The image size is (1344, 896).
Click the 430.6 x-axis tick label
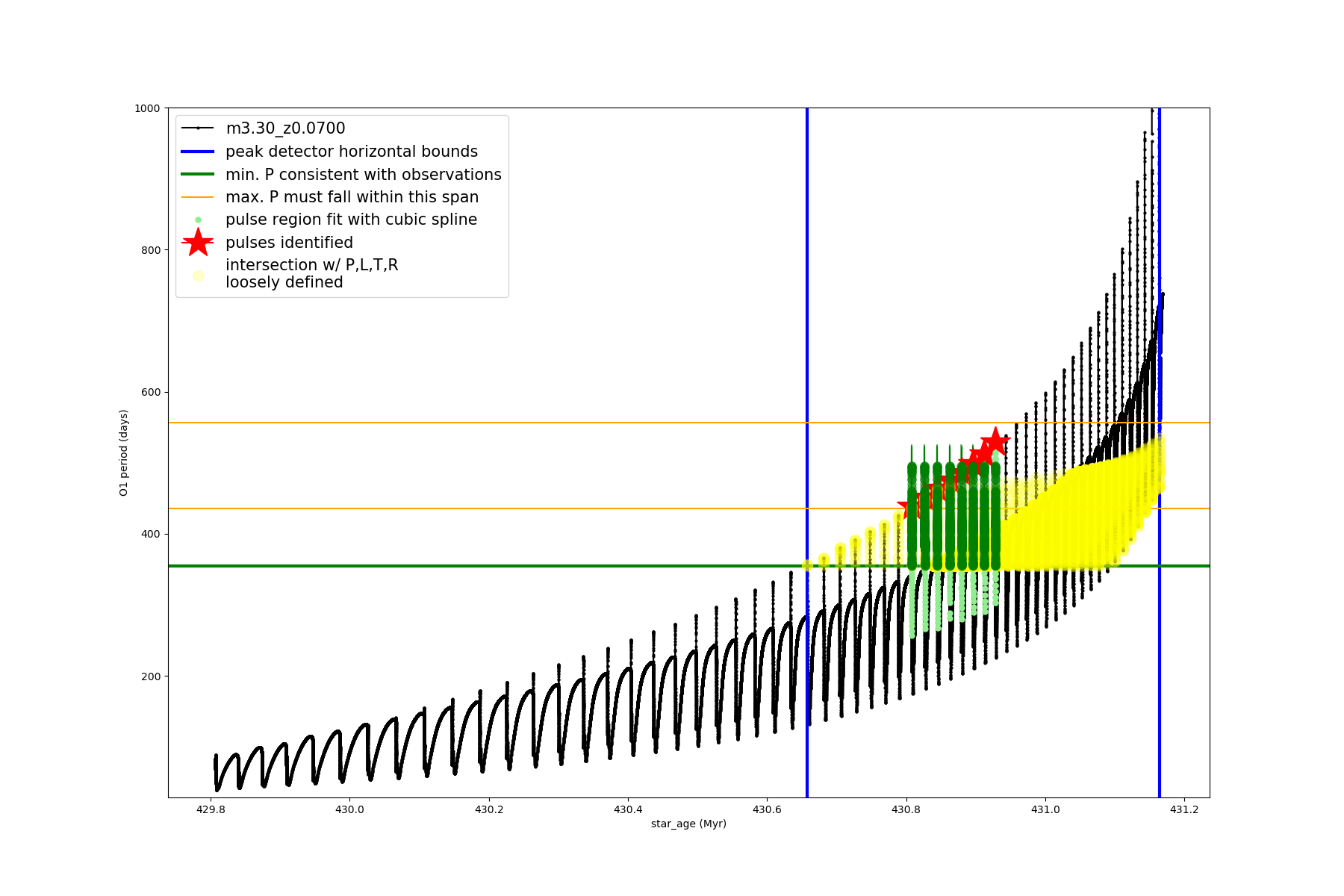pyautogui.click(x=767, y=809)
